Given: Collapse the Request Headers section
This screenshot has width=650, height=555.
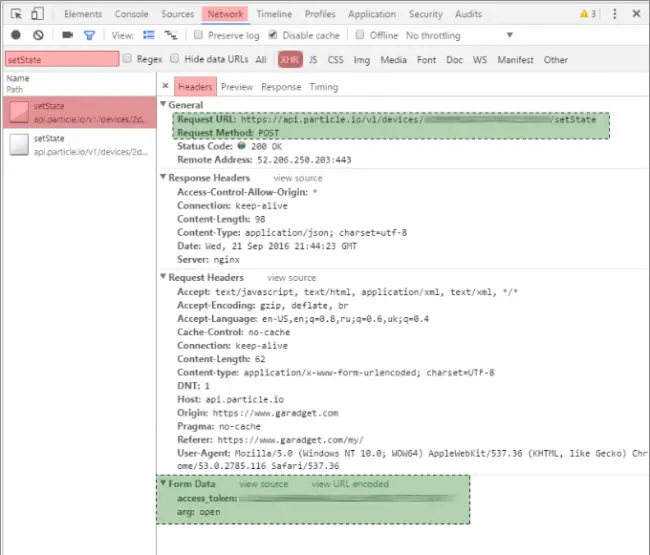Looking at the screenshot, I should [163, 276].
